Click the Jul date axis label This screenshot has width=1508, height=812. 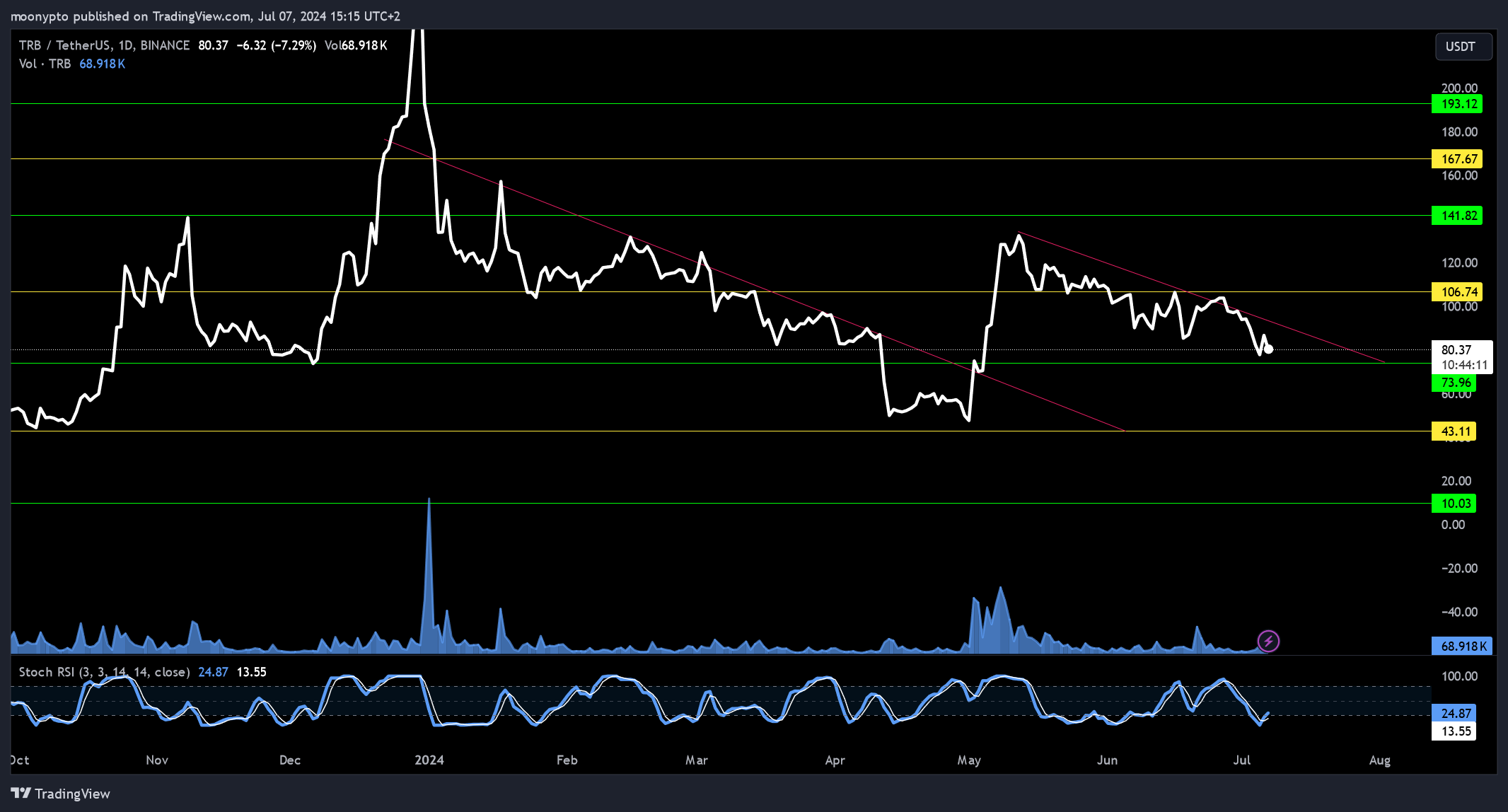pos(1242,760)
